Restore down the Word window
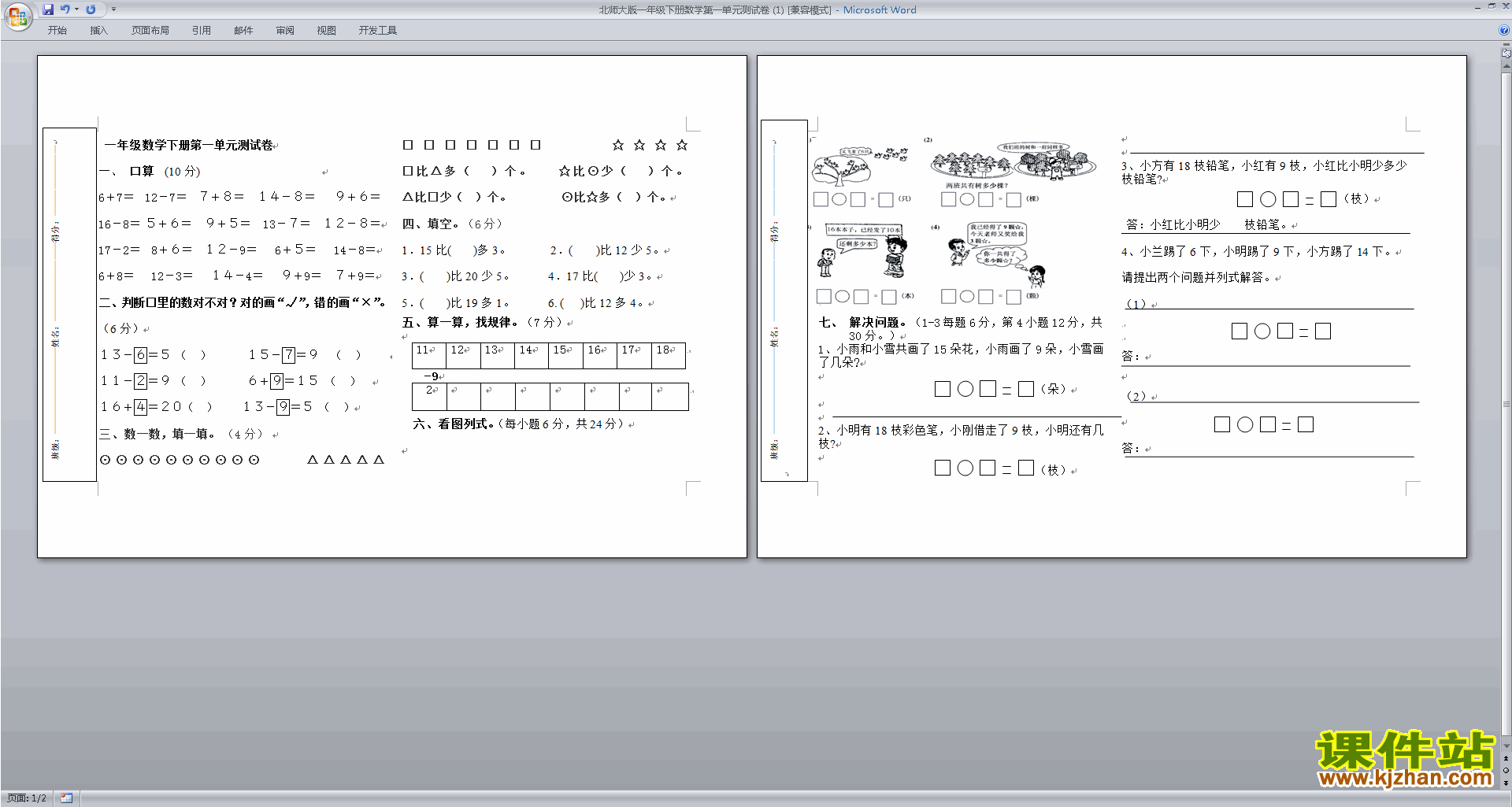 1492,6
